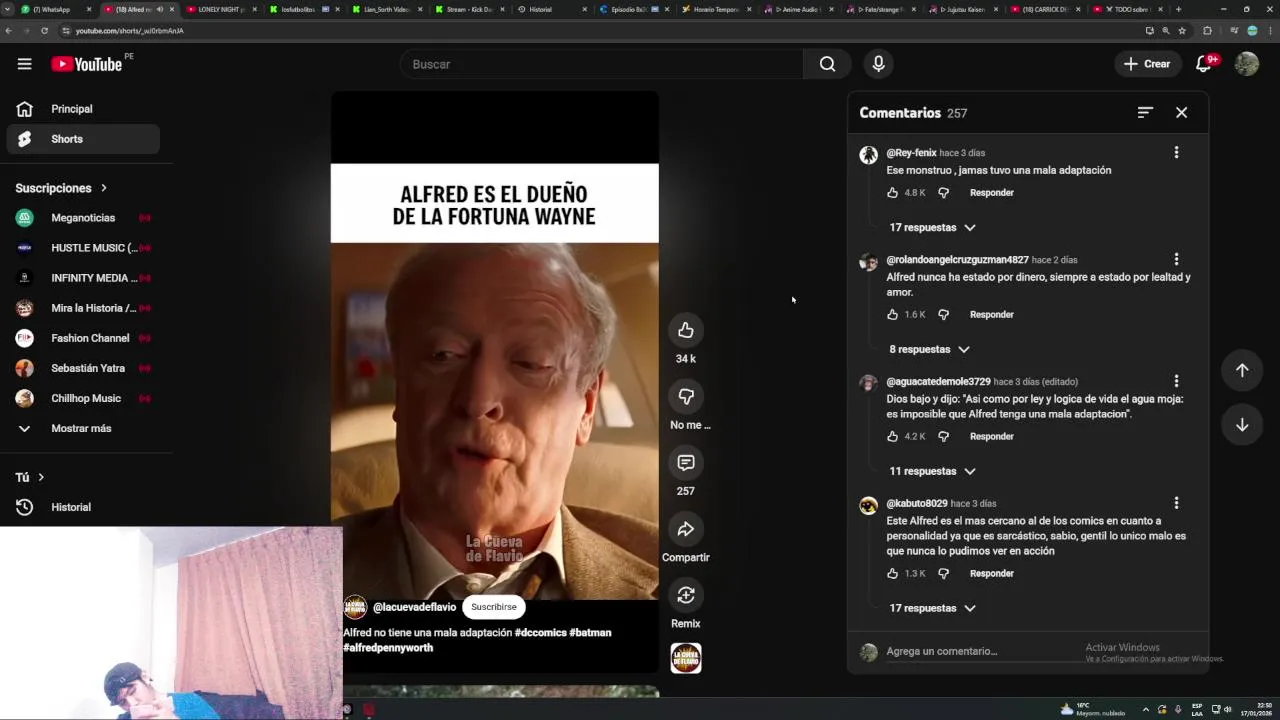Select Shorts in the sidebar
Viewport: 1280px width, 720px height.
click(83, 139)
